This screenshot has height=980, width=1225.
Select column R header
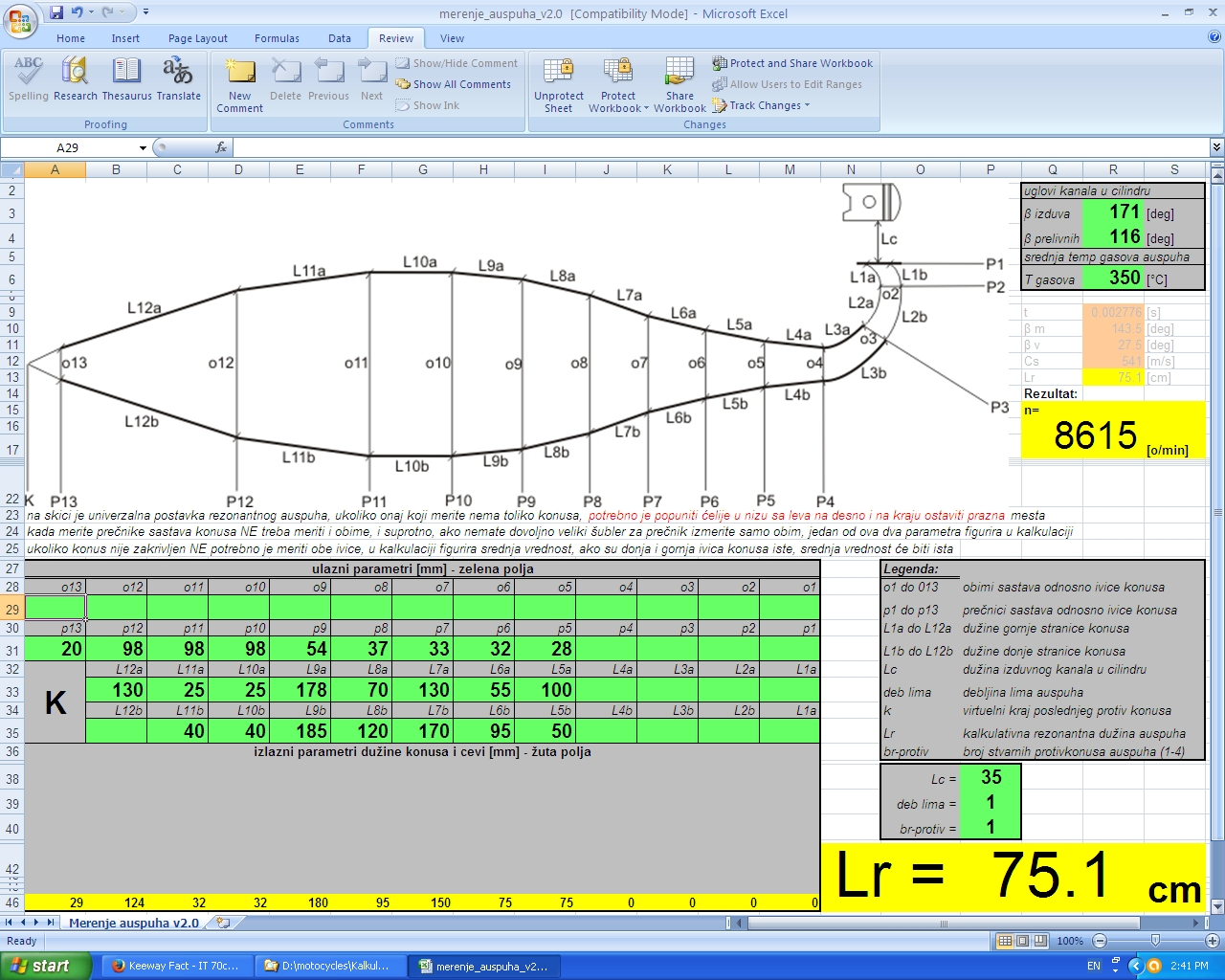[1113, 169]
